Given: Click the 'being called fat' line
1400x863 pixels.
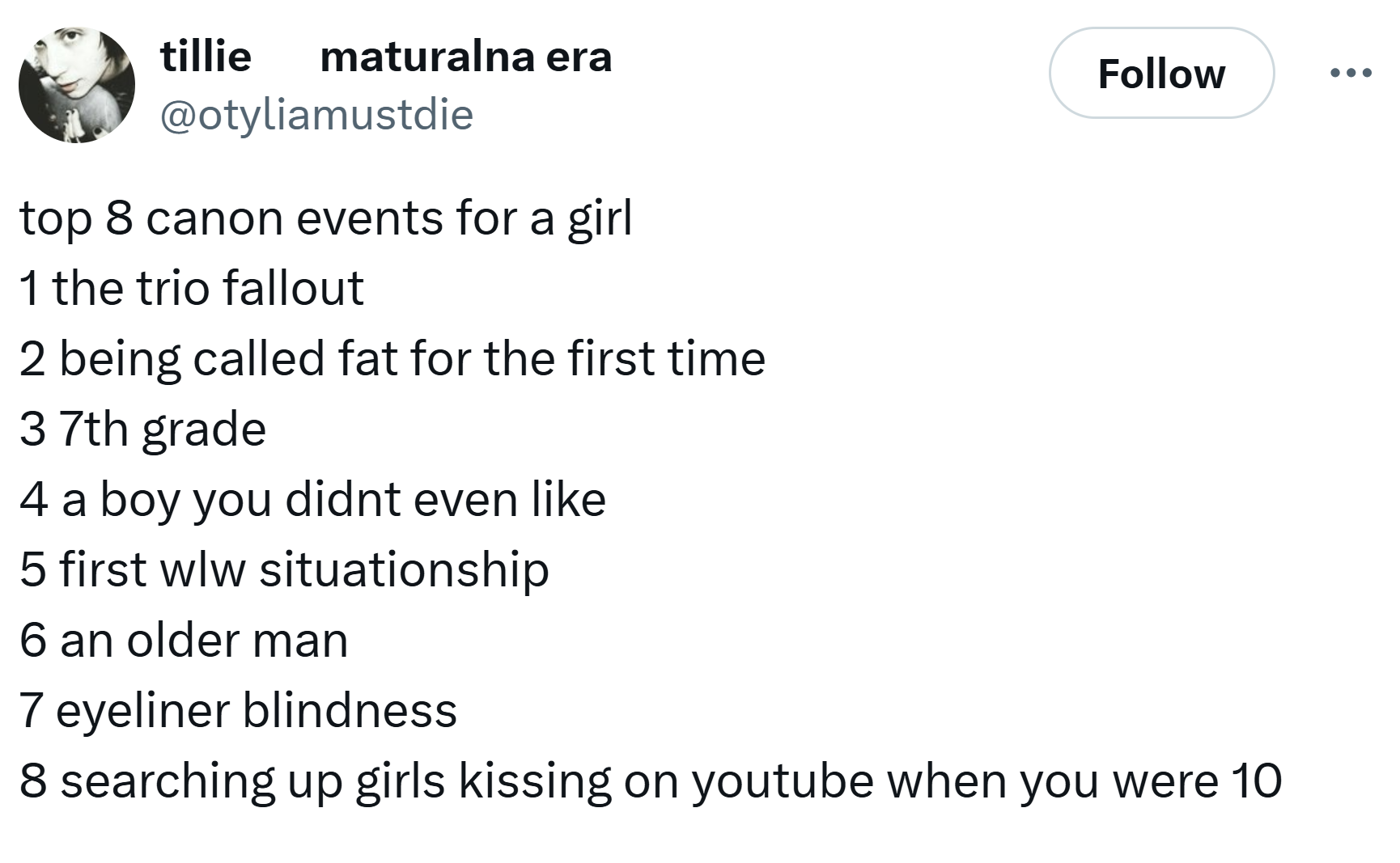Looking at the screenshot, I should pos(392,359).
